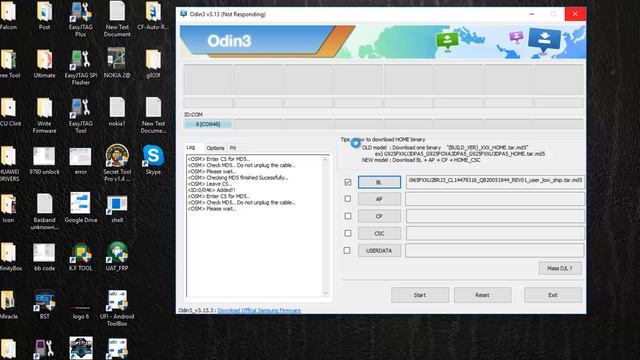Click the log panel vertical scrollbar
This screenshot has width=640, height=360.
(325, 226)
